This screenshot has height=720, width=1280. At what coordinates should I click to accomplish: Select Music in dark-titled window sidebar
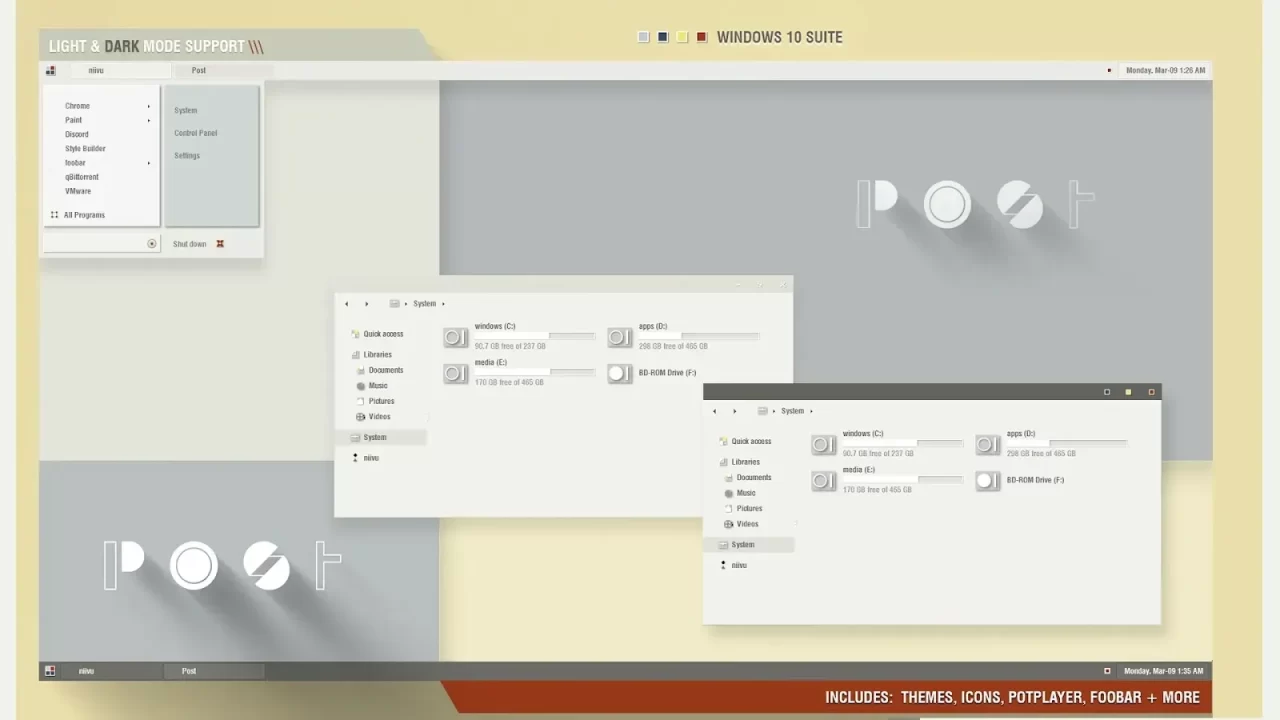point(746,493)
